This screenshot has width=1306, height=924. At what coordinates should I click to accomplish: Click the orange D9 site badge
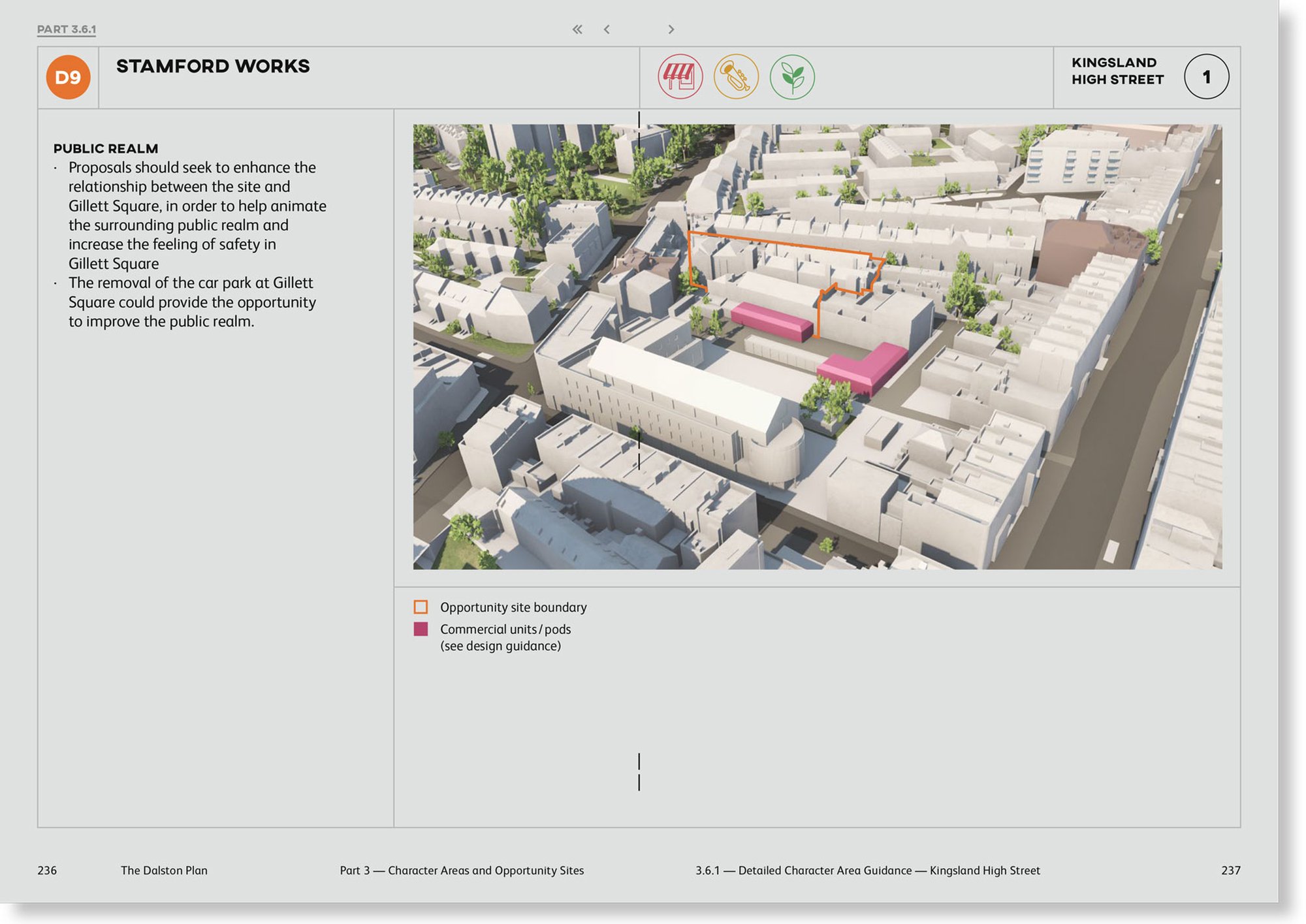tap(68, 77)
